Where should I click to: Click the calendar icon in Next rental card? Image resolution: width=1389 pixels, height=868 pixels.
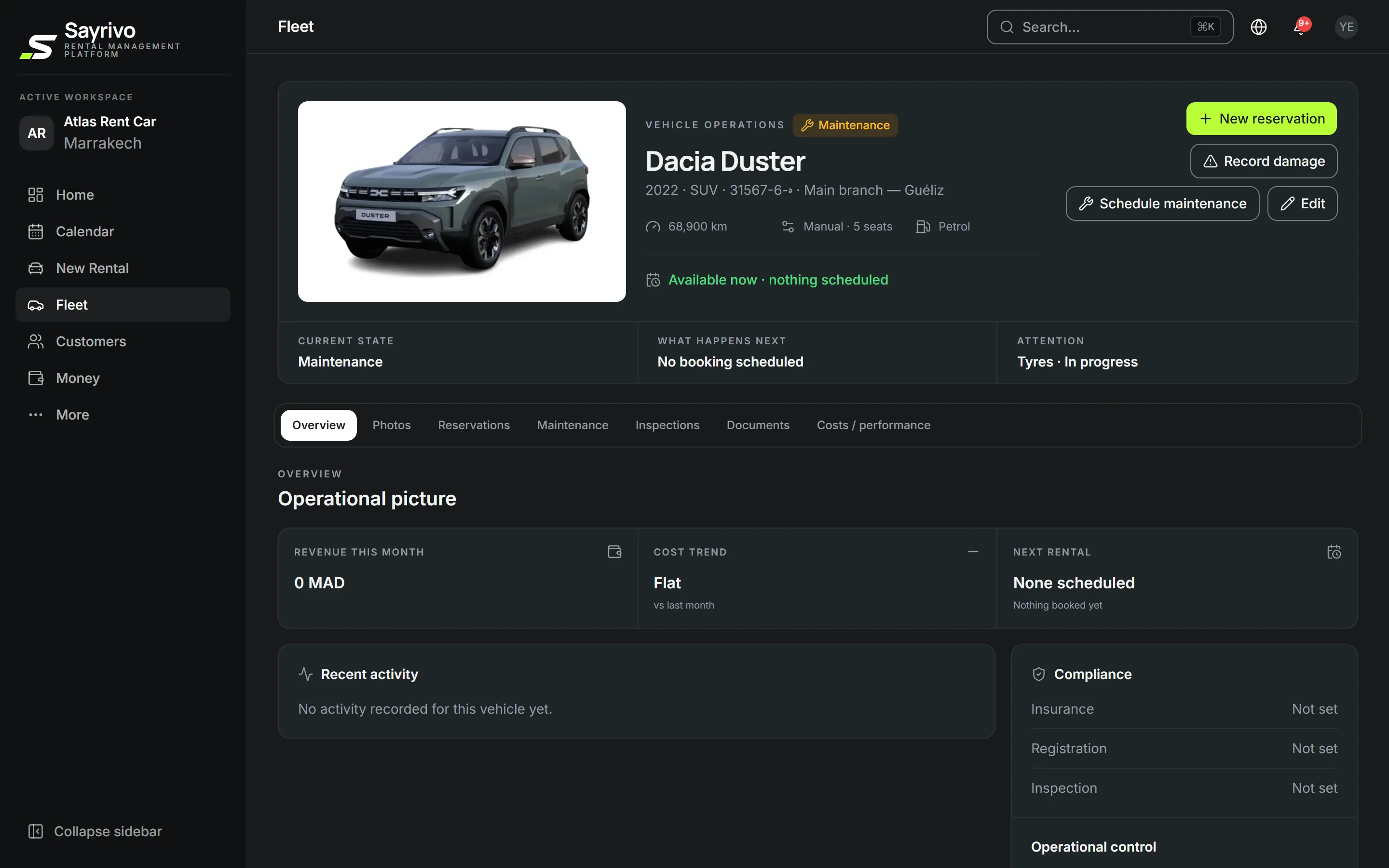click(1334, 552)
